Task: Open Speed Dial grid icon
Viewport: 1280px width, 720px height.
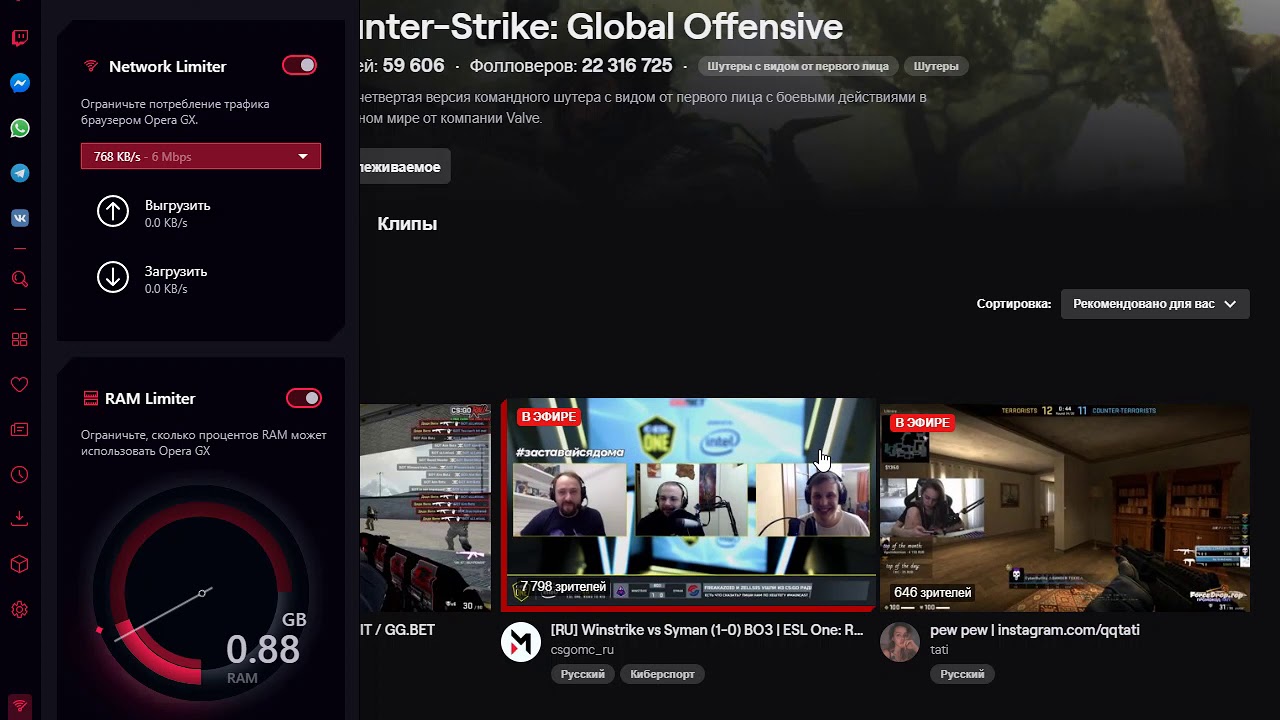Action: pyautogui.click(x=19, y=340)
